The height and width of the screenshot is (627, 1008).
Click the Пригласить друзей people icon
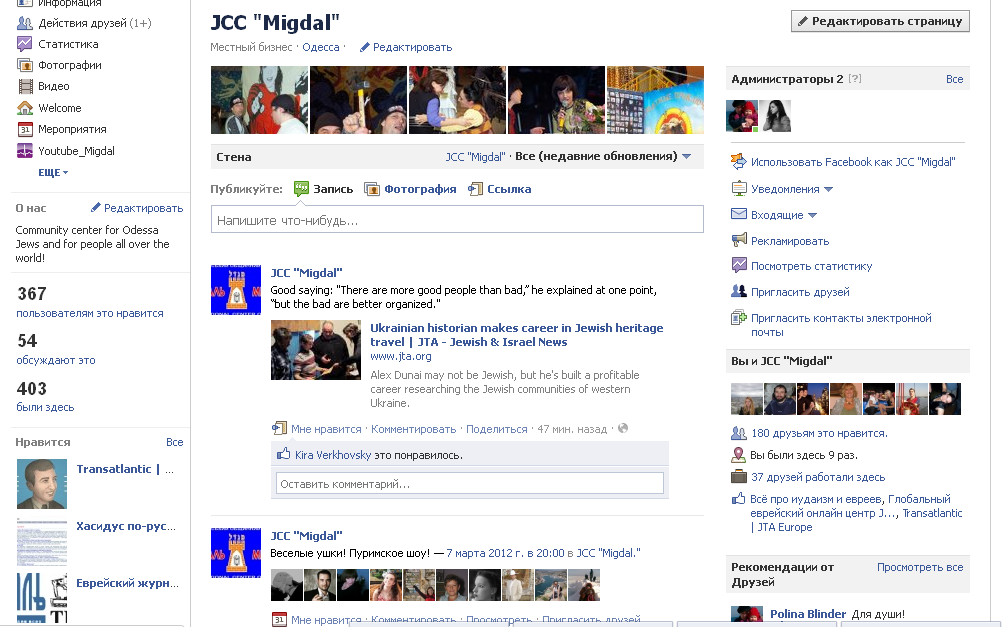coord(739,291)
